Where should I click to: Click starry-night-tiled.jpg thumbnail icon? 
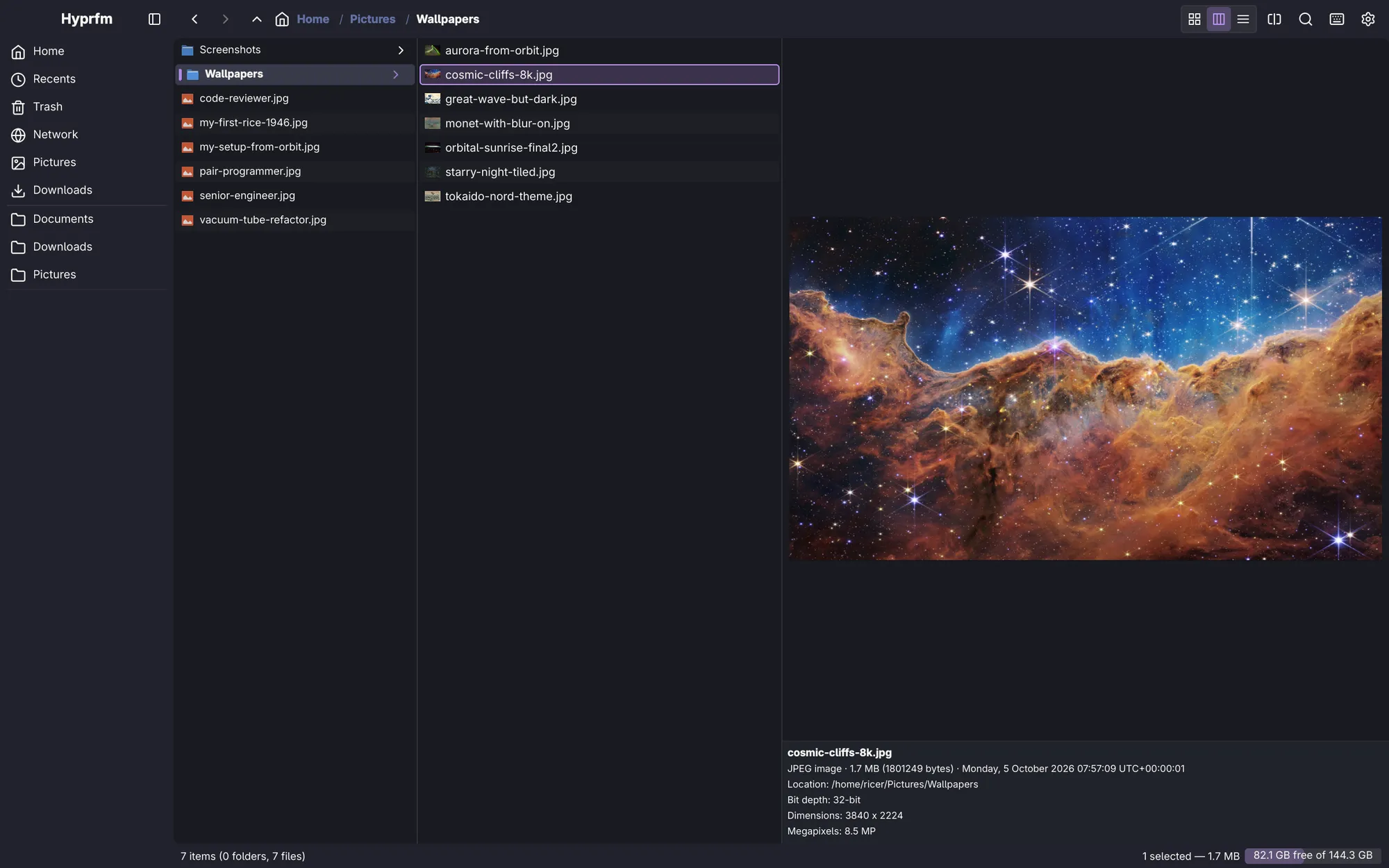(x=433, y=172)
